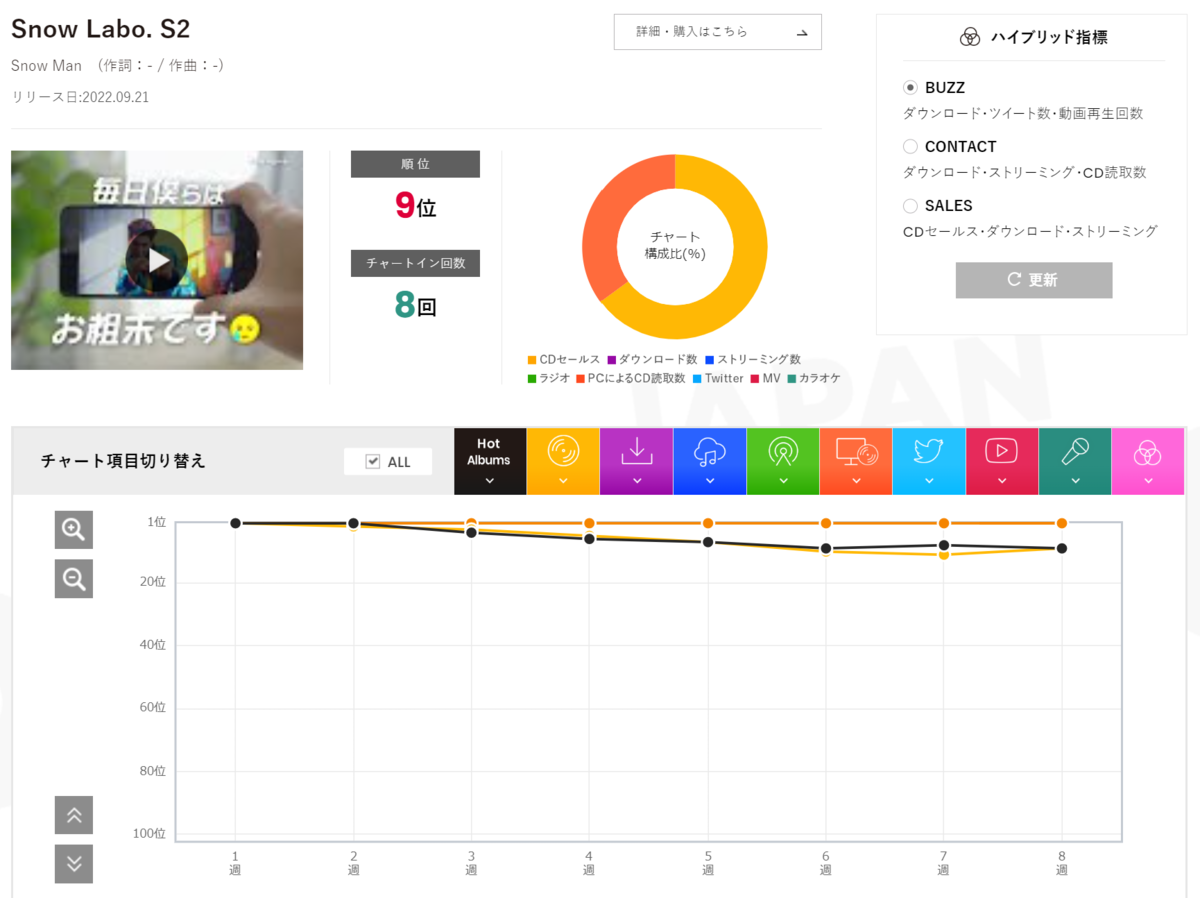Screen dimensions: 1200x898
Task: Toggle the CD sales disc icon
Action: [563, 461]
